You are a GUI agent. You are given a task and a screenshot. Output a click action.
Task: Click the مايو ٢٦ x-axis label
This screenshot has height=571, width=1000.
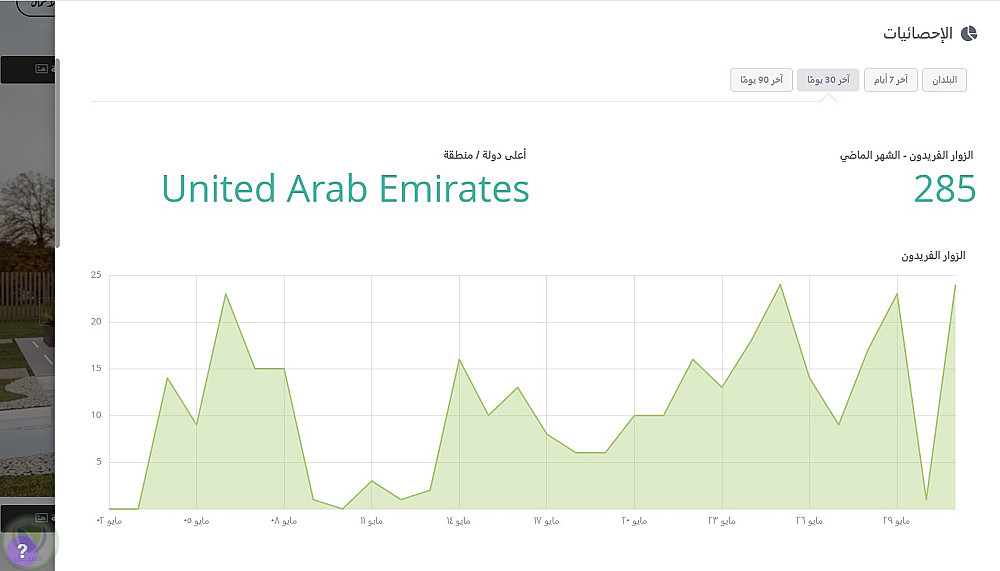(808, 521)
